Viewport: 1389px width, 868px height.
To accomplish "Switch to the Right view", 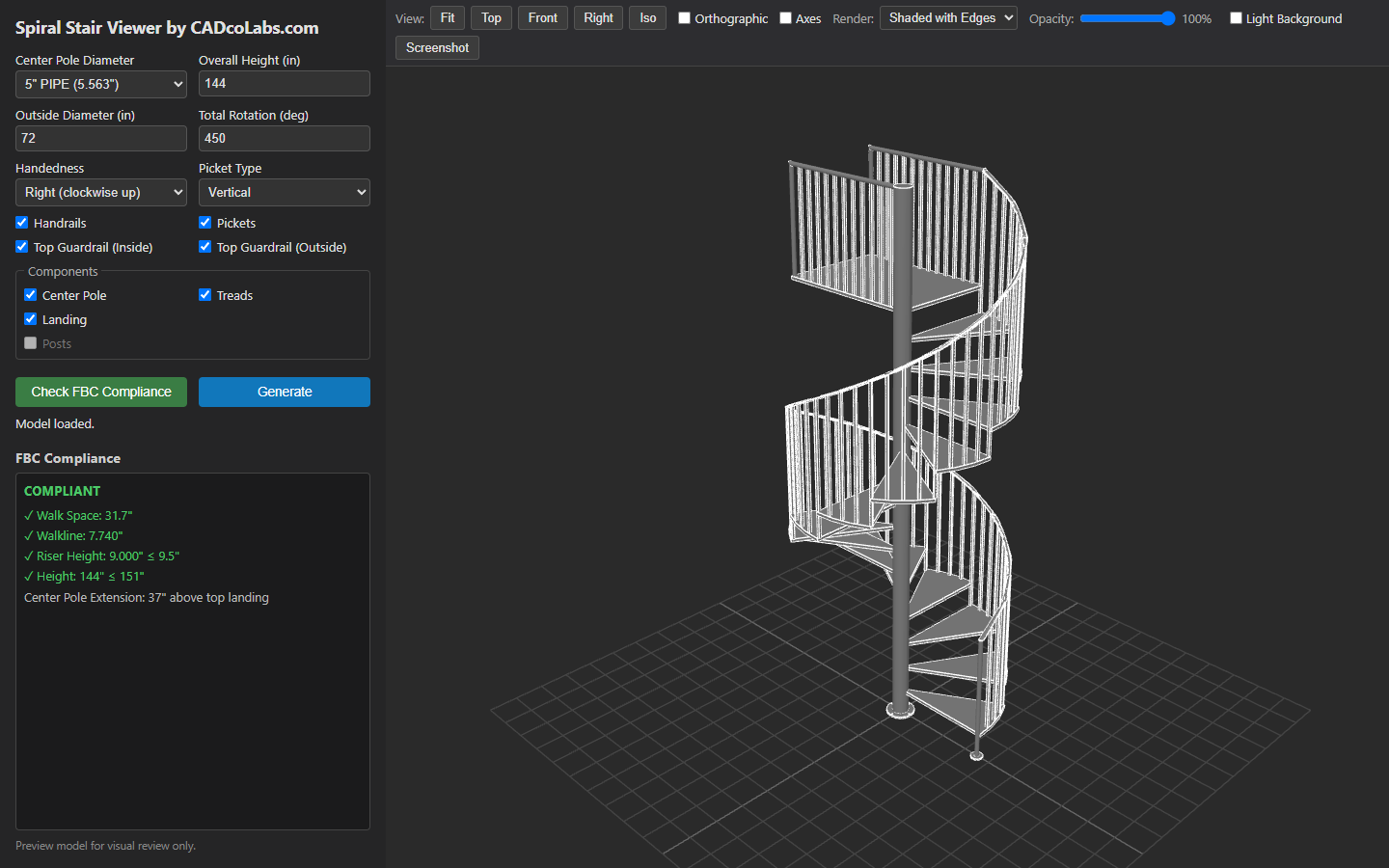I will pos(598,17).
